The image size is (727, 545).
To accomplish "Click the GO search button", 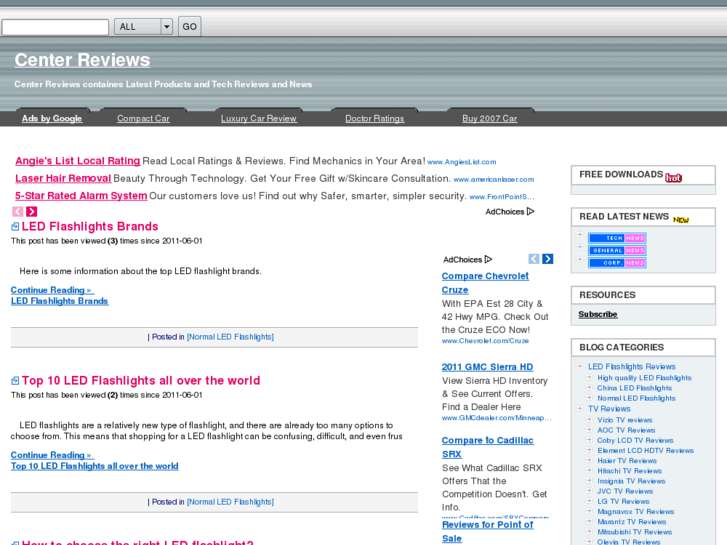I will [x=190, y=27].
